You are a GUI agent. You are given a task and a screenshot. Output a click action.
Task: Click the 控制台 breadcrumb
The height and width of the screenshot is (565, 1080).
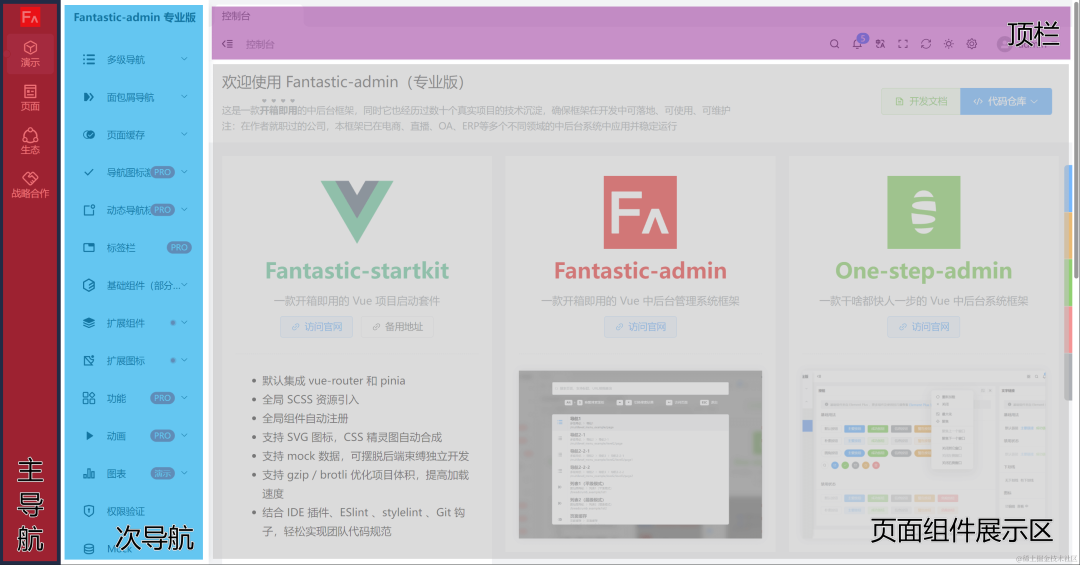pyautogui.click(x=260, y=44)
